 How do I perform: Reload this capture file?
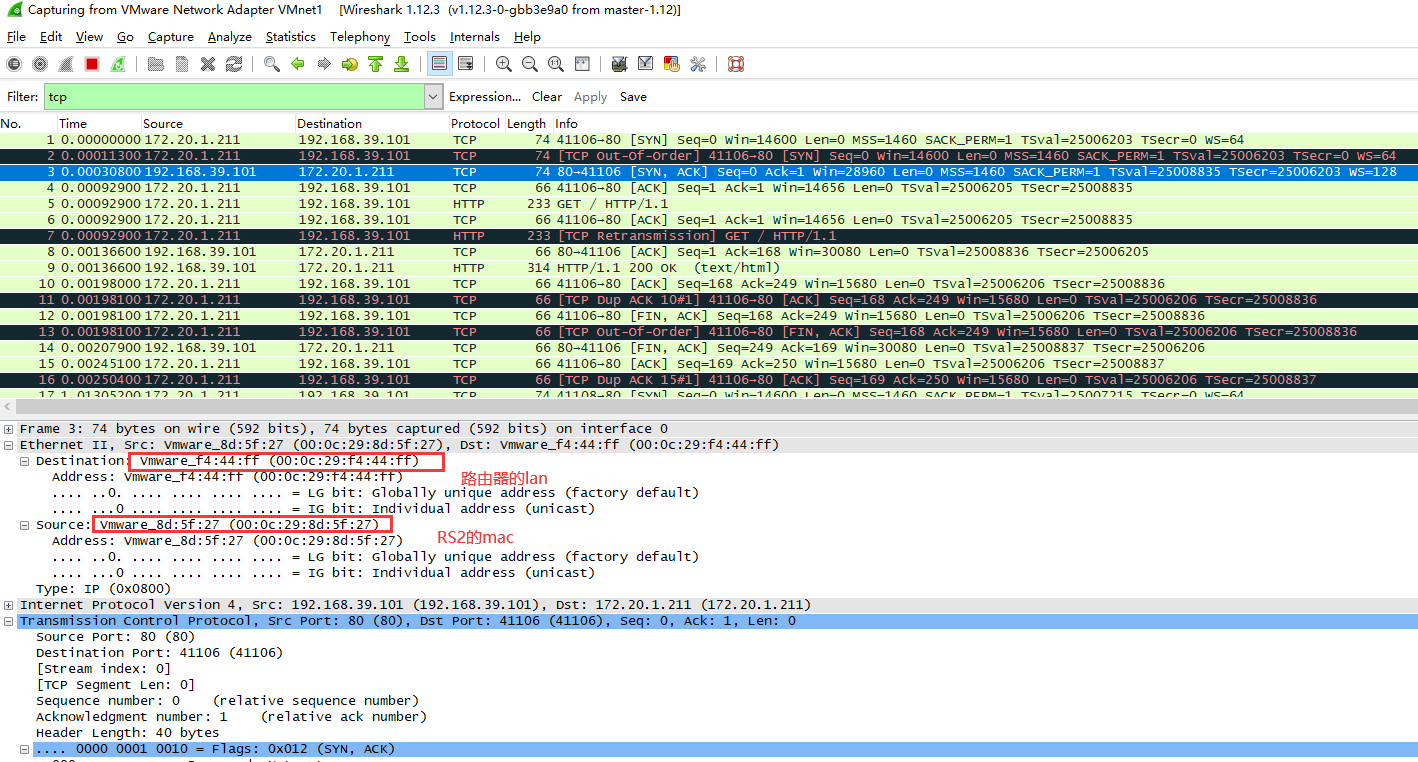coord(234,64)
